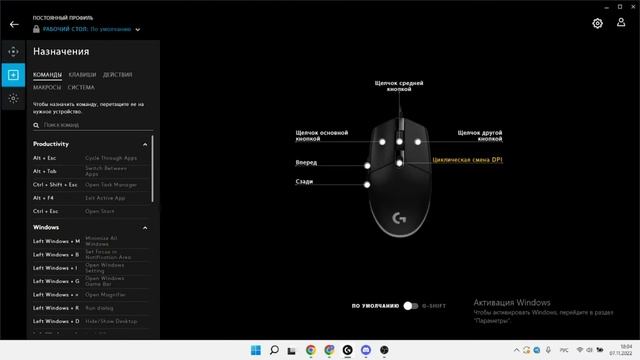
Task: Select the Ctrl + Esc command
Action: pos(91,211)
